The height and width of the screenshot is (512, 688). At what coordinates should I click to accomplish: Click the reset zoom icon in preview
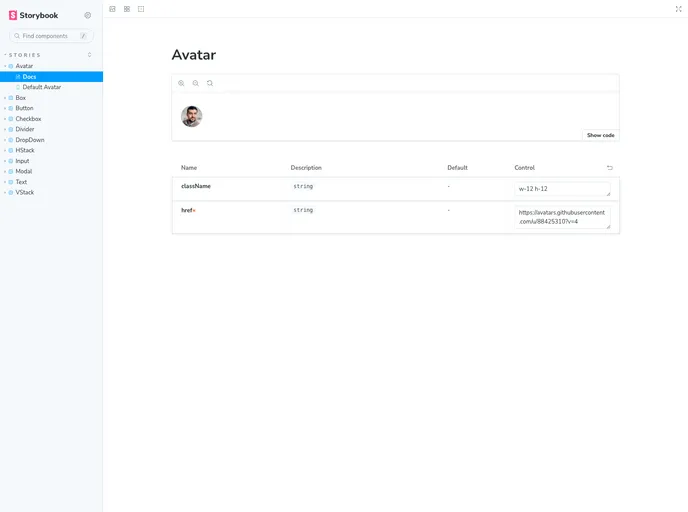tap(209, 83)
